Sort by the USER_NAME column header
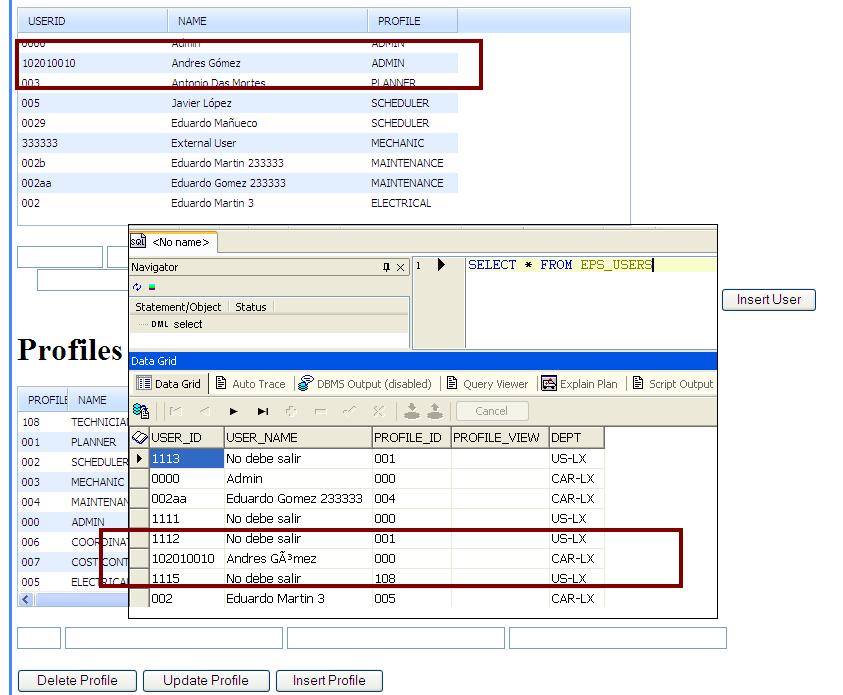The width and height of the screenshot is (843, 695). [298, 438]
